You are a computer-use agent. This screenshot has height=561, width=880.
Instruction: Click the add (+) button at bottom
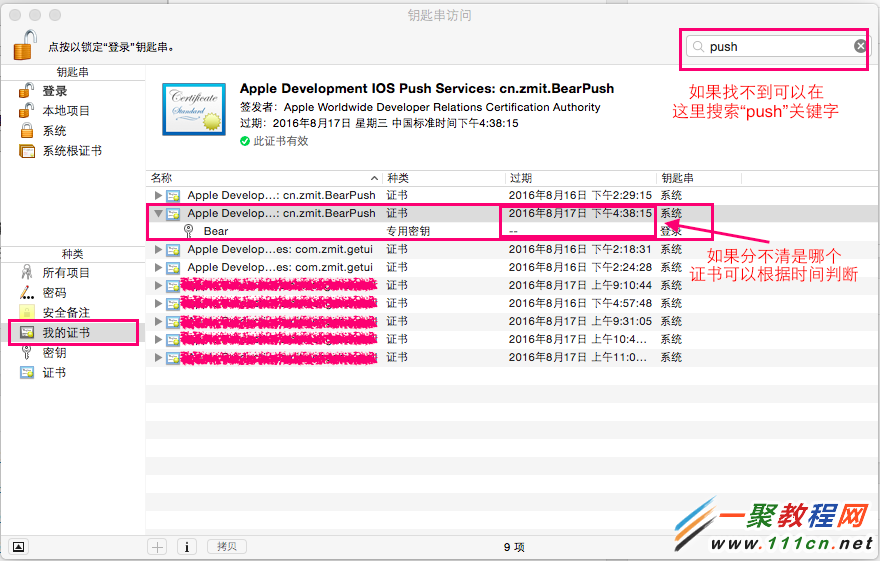pyautogui.click(x=157, y=546)
